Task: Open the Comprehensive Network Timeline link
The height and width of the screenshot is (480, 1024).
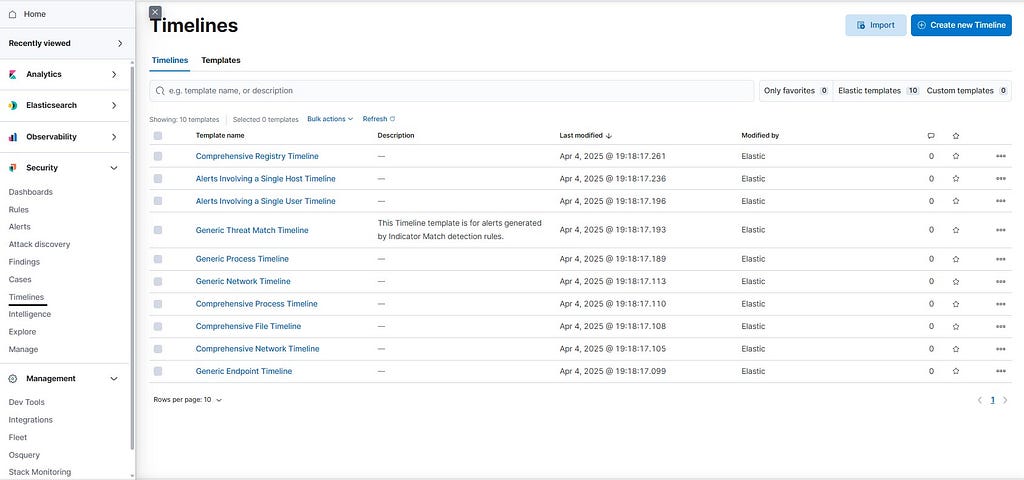Action: click(257, 349)
